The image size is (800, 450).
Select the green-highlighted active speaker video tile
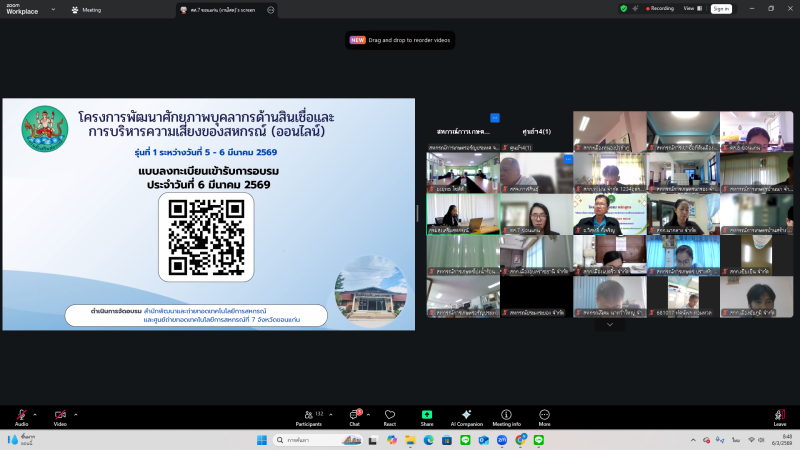(462, 213)
